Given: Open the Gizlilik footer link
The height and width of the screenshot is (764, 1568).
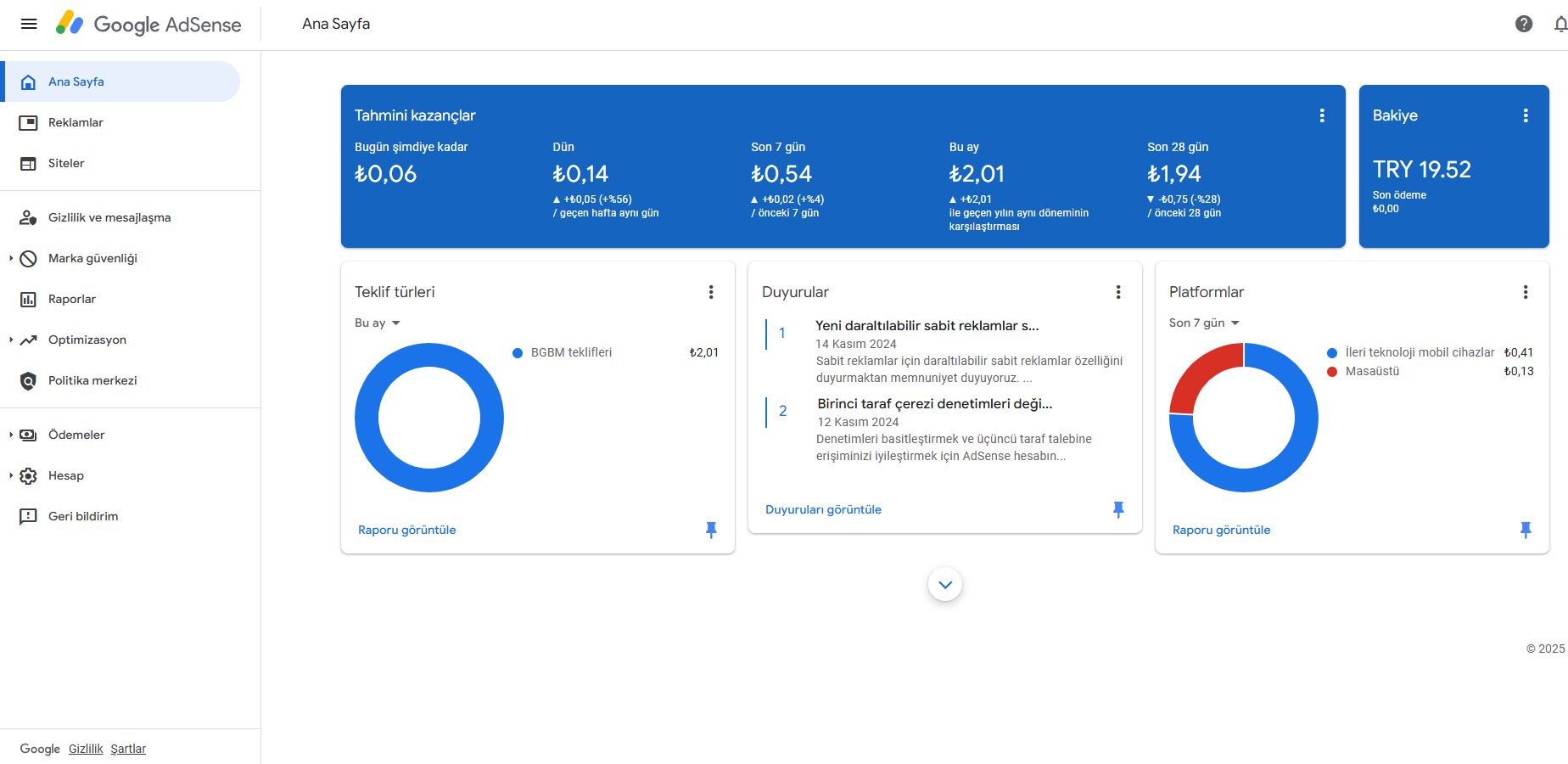Looking at the screenshot, I should tap(86, 749).
